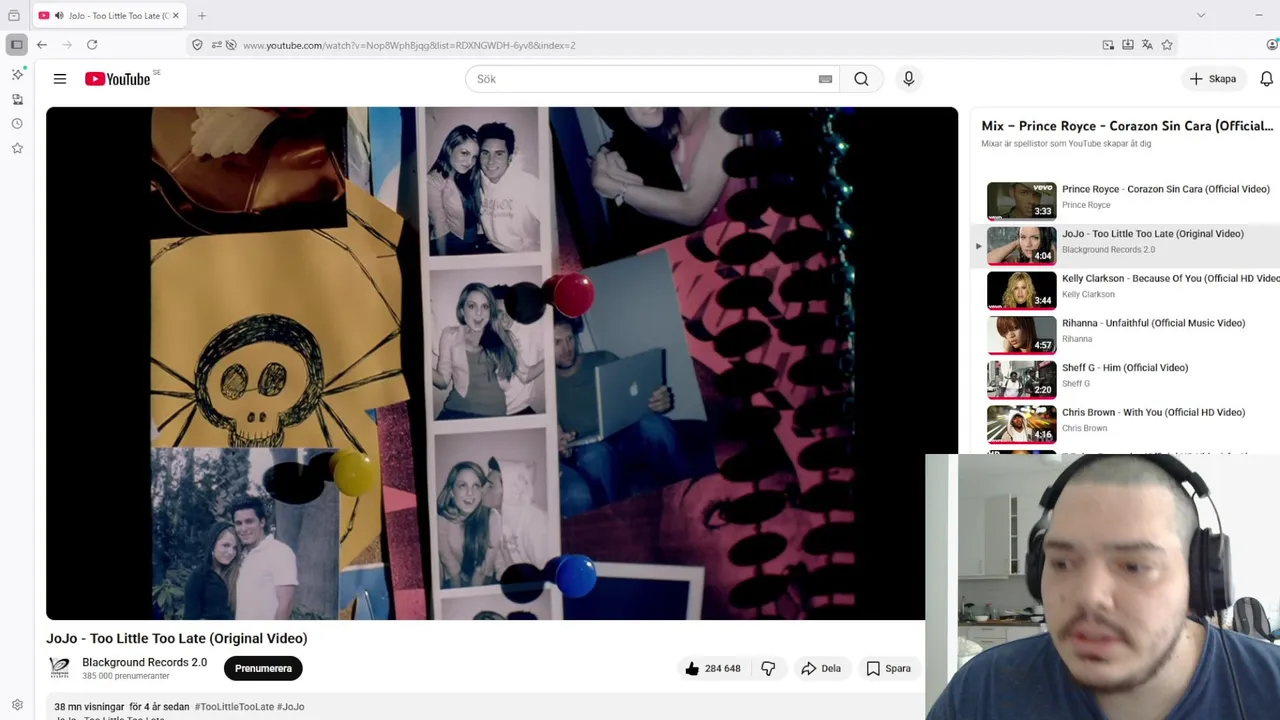
Task: Click the 385 000 prenumeranter text
Action: (126, 677)
